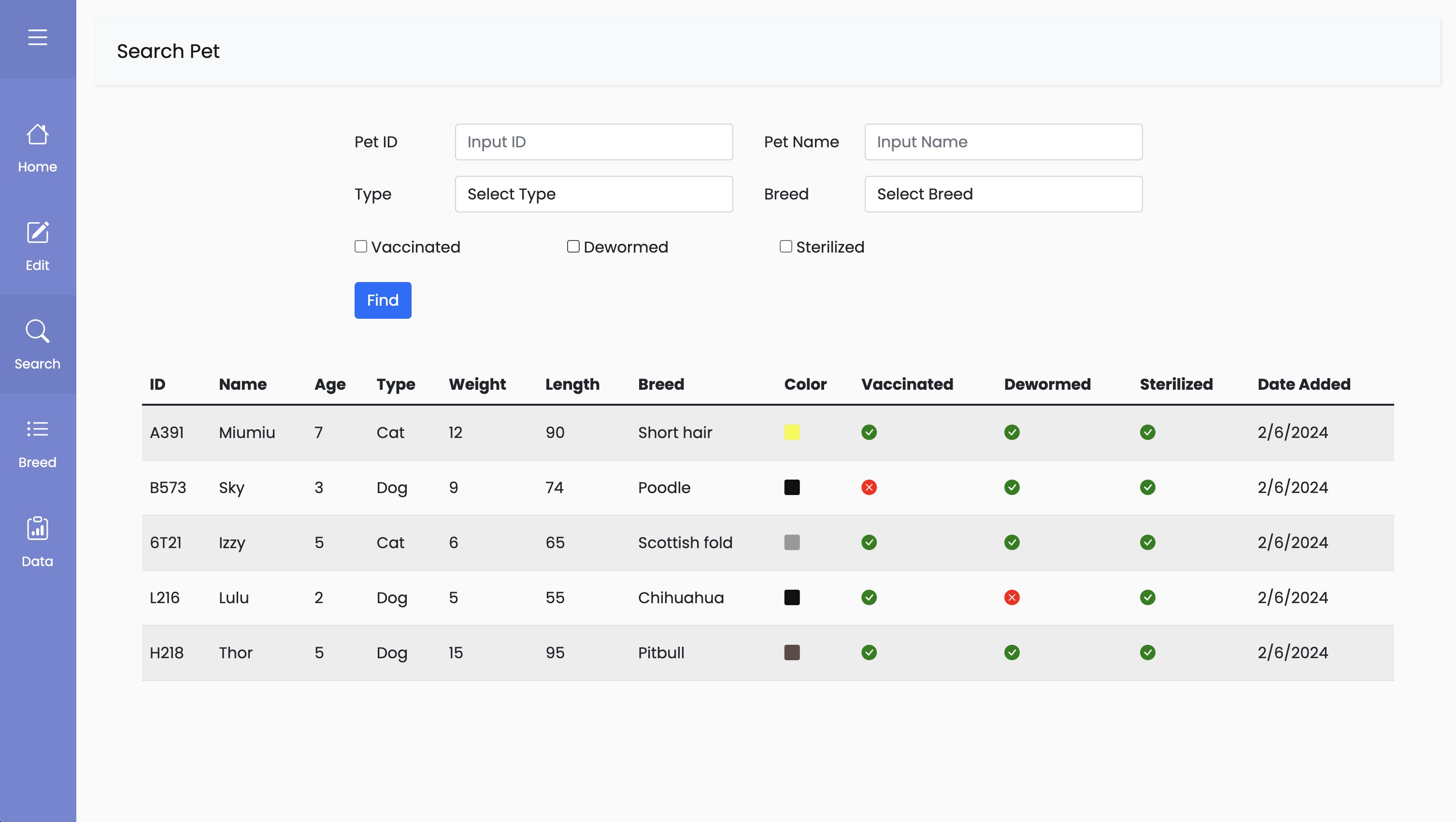1456x822 pixels.
Task: Click the Date Added column header
Action: pos(1304,384)
